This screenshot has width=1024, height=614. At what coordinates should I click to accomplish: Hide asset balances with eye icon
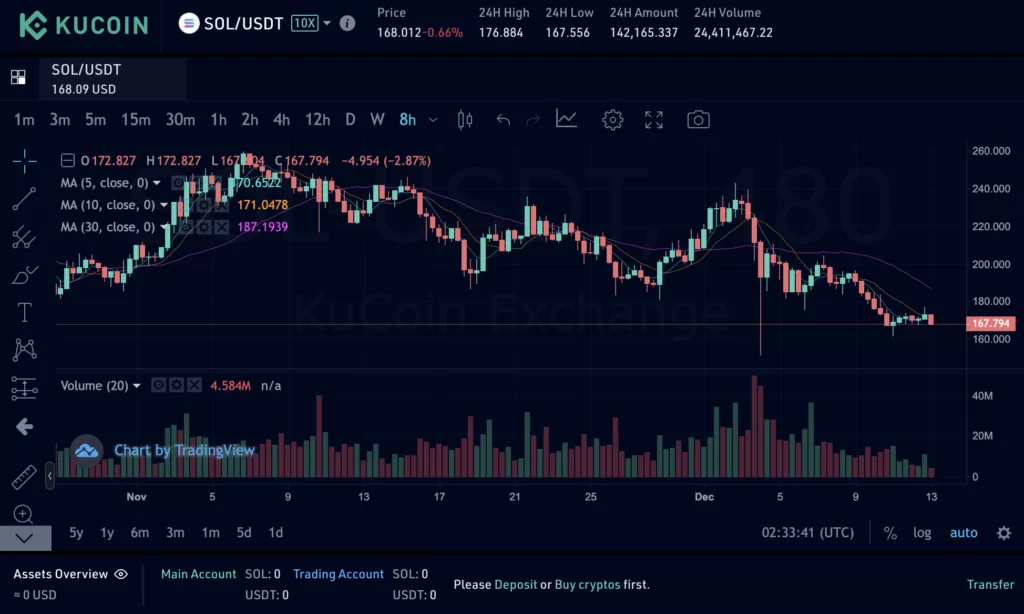tap(121, 574)
